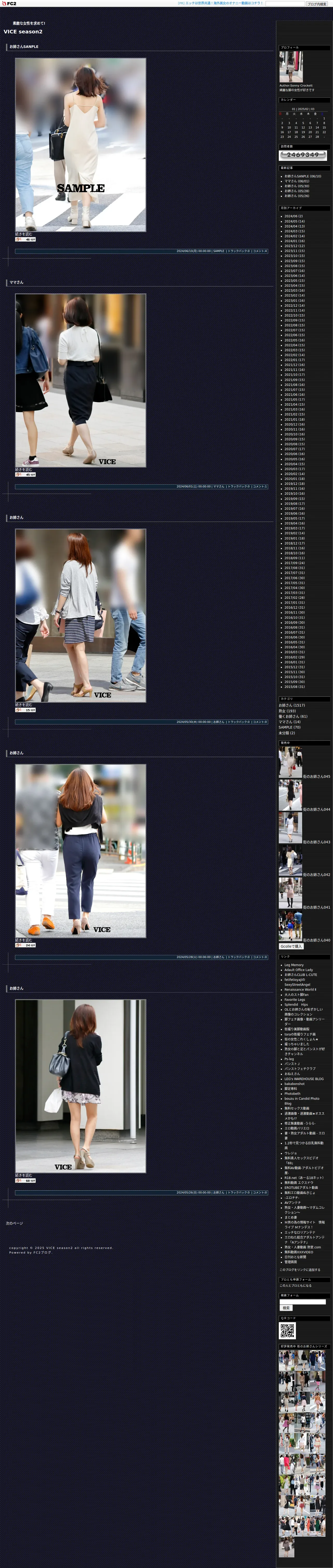Open the VICE season2 blog title link

[23, 32]
